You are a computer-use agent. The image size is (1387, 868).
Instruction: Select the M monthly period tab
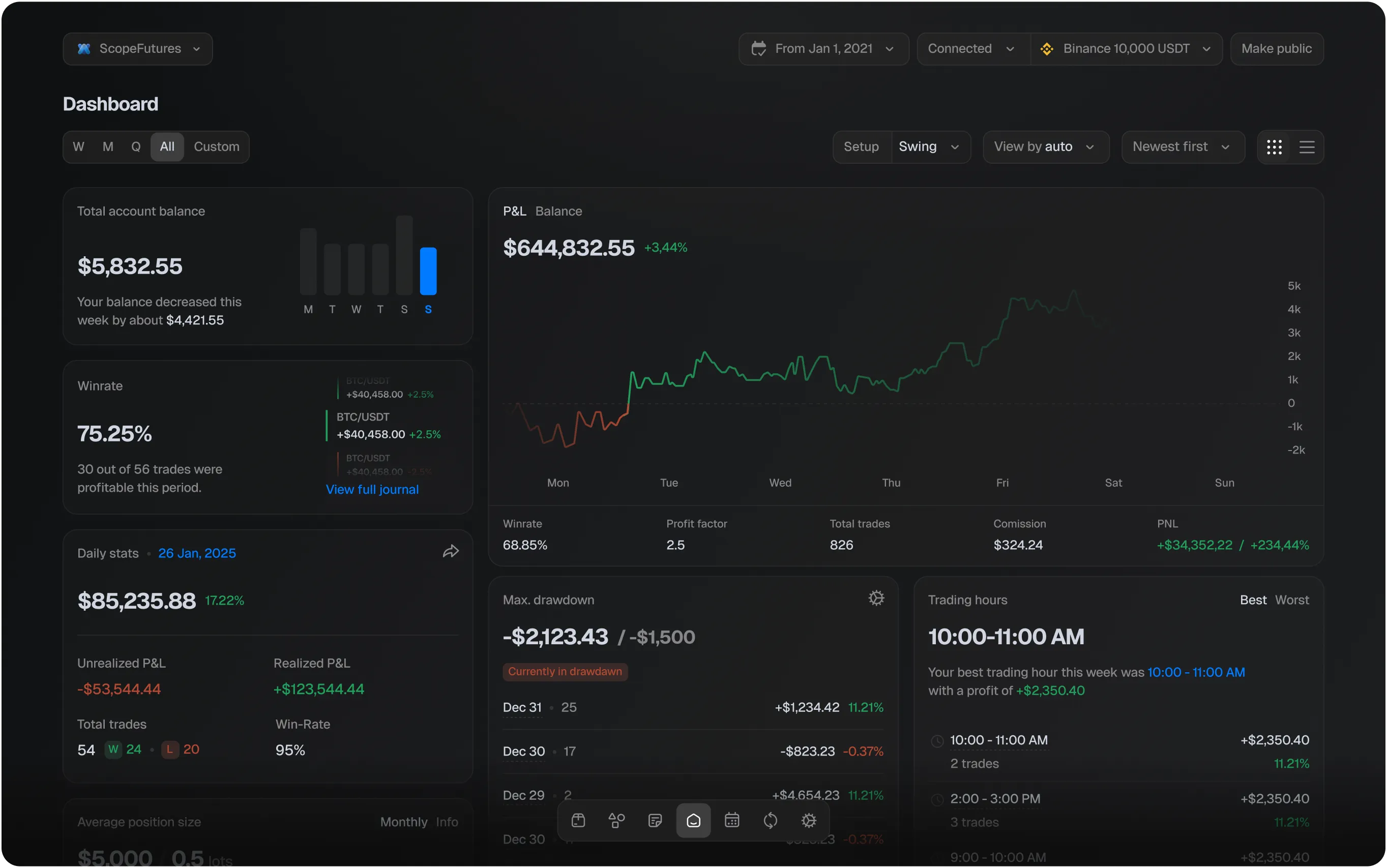click(108, 147)
